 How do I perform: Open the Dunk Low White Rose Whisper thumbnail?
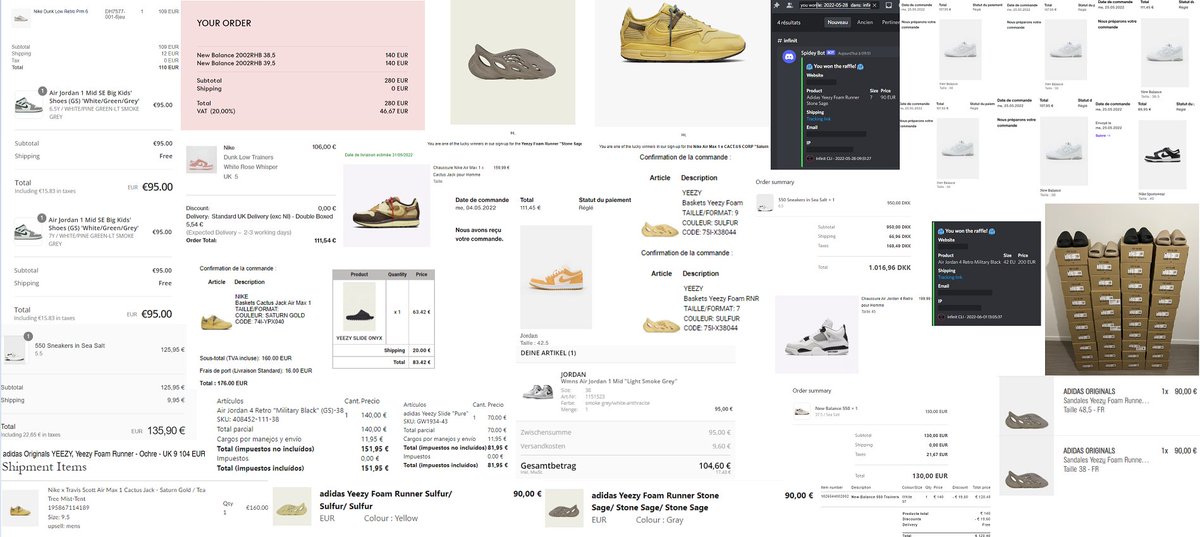201,160
